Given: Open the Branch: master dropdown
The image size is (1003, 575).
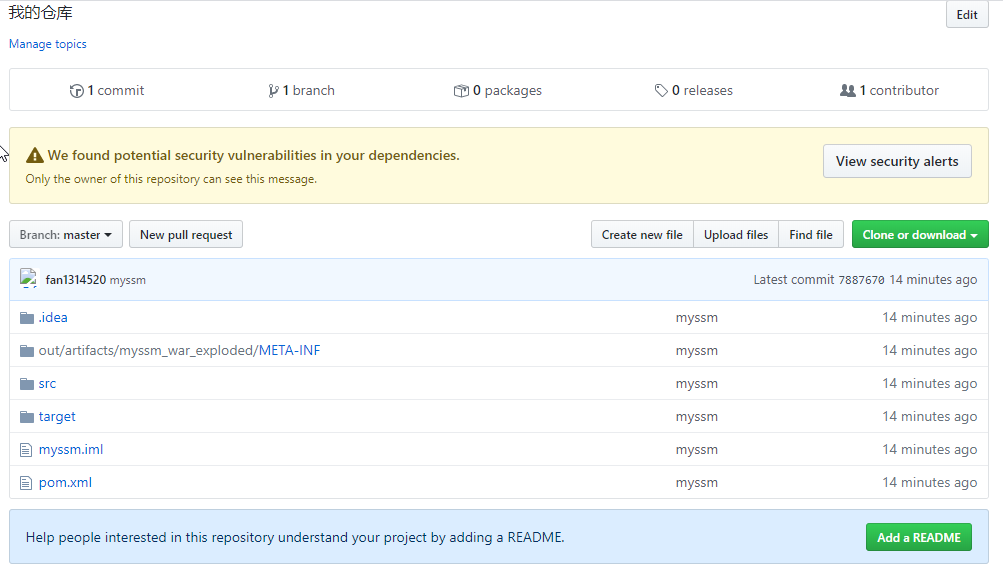Looking at the screenshot, I should pos(66,235).
